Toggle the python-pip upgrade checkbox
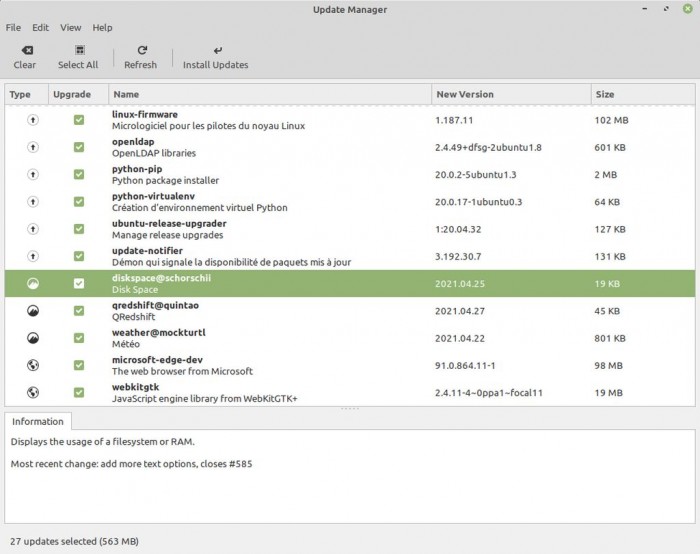Viewport: 700px width, 554px height. pos(79,174)
